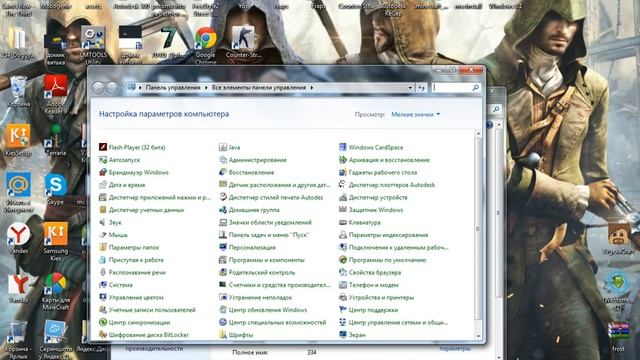This screenshot has width=640, height=360.
Task: Select the Google Chrome desktop shortcut
Action: [x=205, y=46]
